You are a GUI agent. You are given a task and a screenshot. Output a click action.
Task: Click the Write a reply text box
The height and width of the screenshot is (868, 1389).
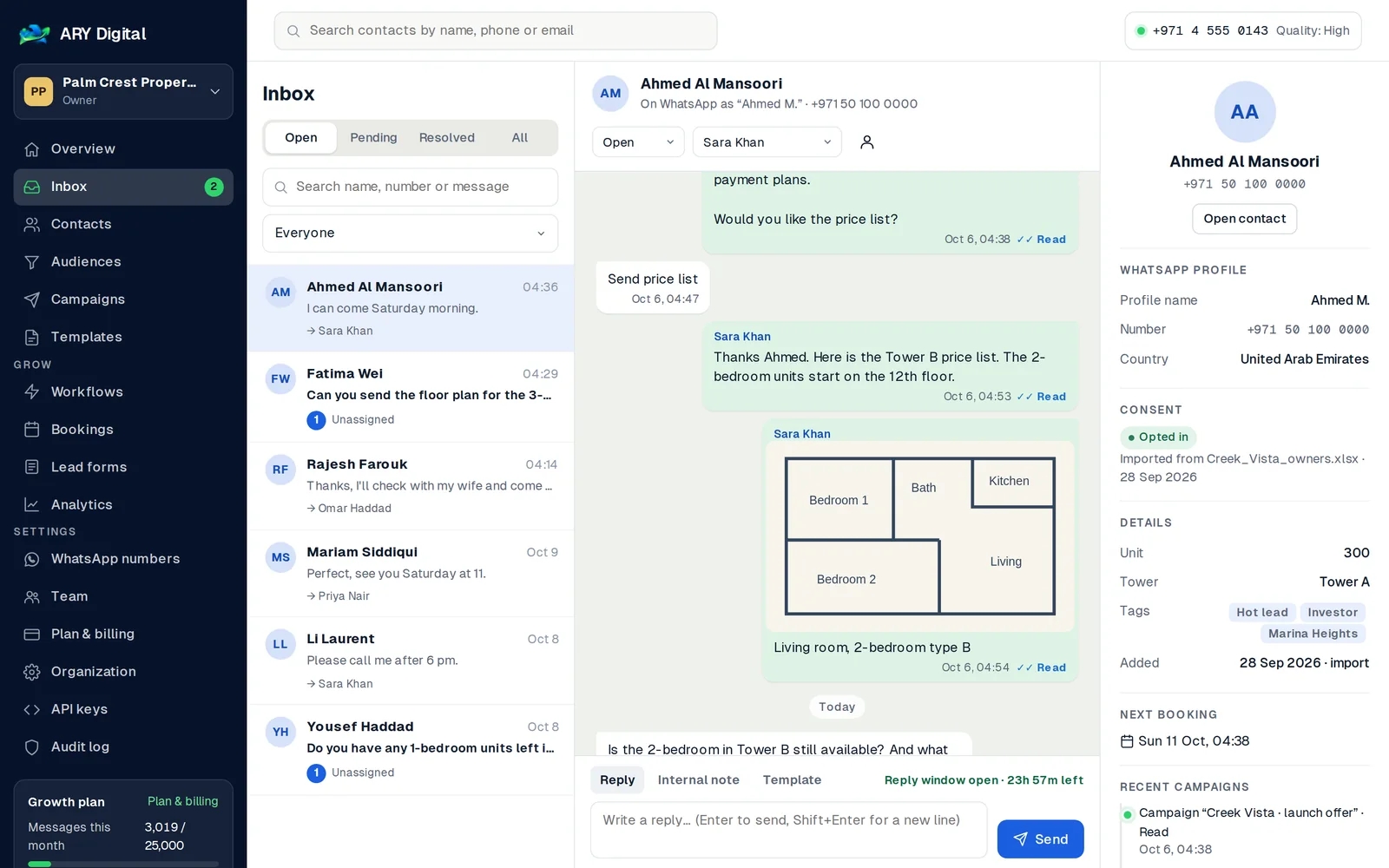point(788,830)
